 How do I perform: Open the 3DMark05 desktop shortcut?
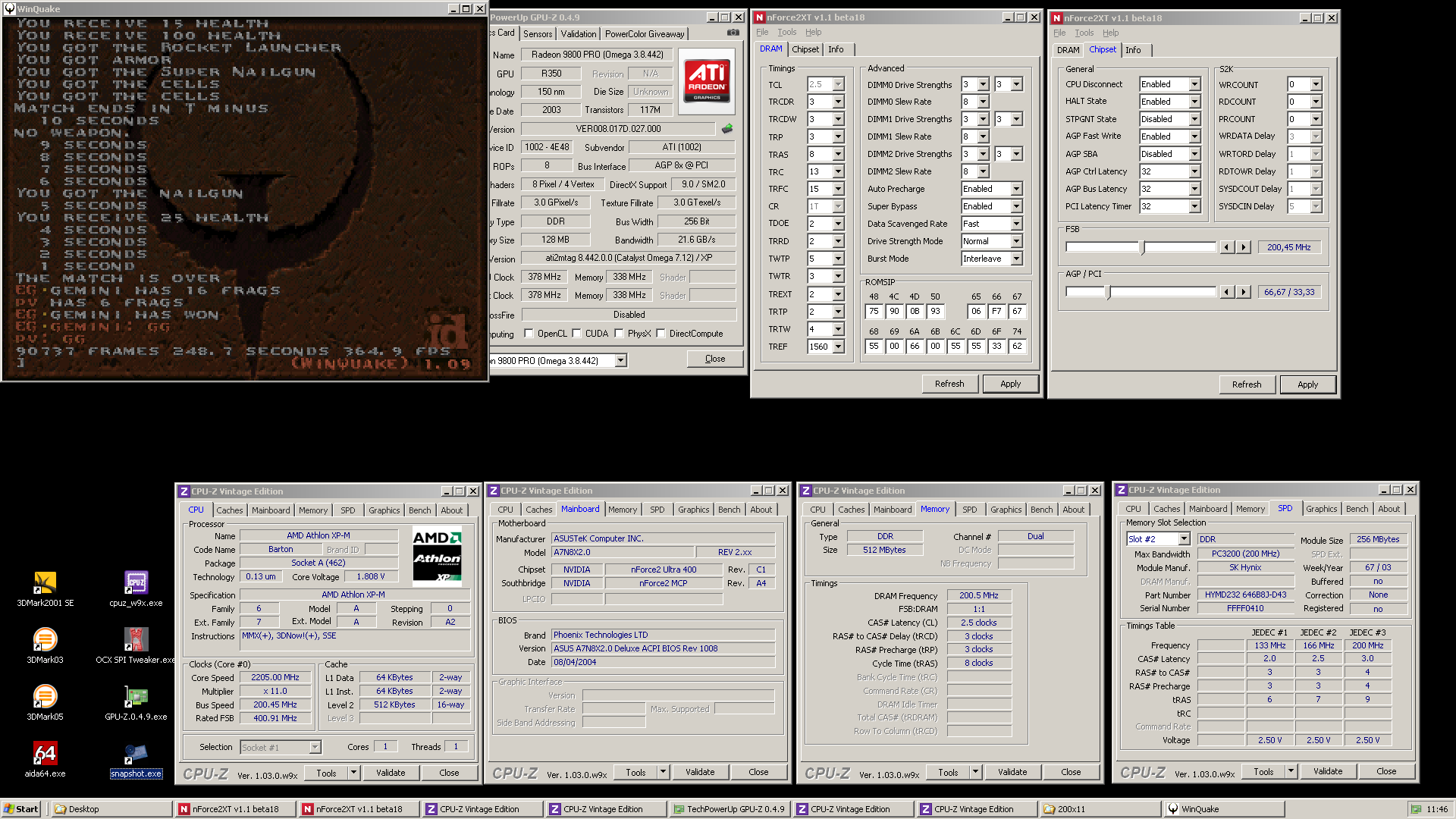pyautogui.click(x=45, y=703)
